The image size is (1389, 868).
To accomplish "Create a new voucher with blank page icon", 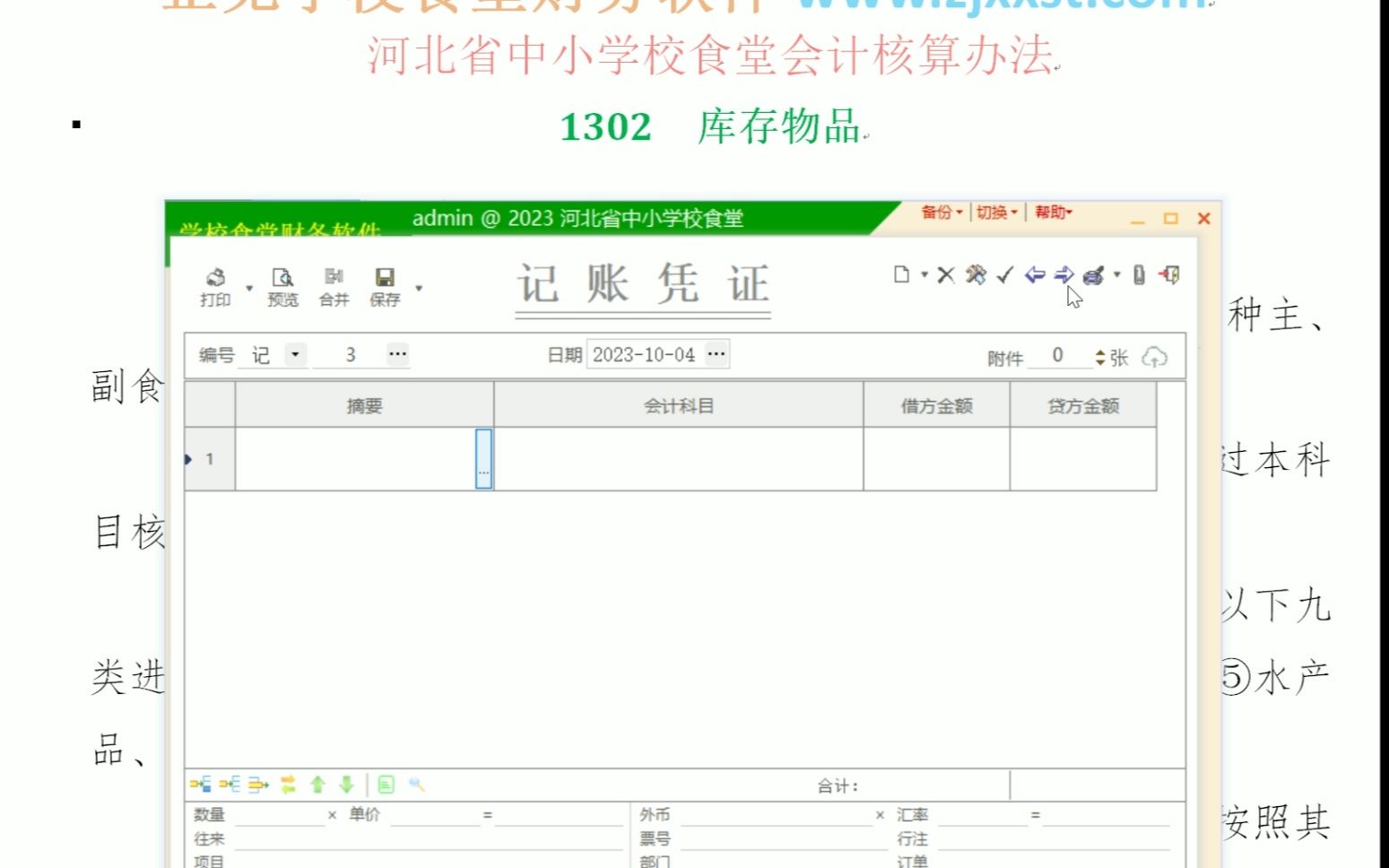I will point(901,275).
